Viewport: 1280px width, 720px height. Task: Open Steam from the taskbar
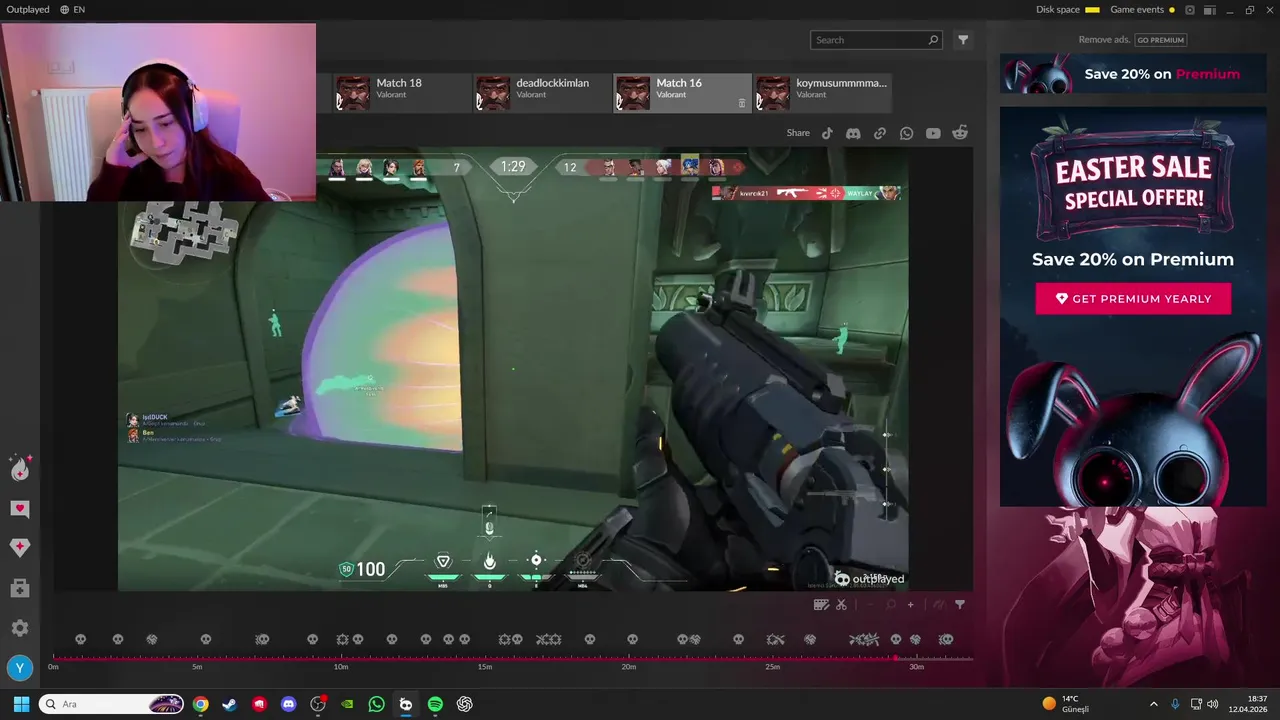tap(229, 704)
